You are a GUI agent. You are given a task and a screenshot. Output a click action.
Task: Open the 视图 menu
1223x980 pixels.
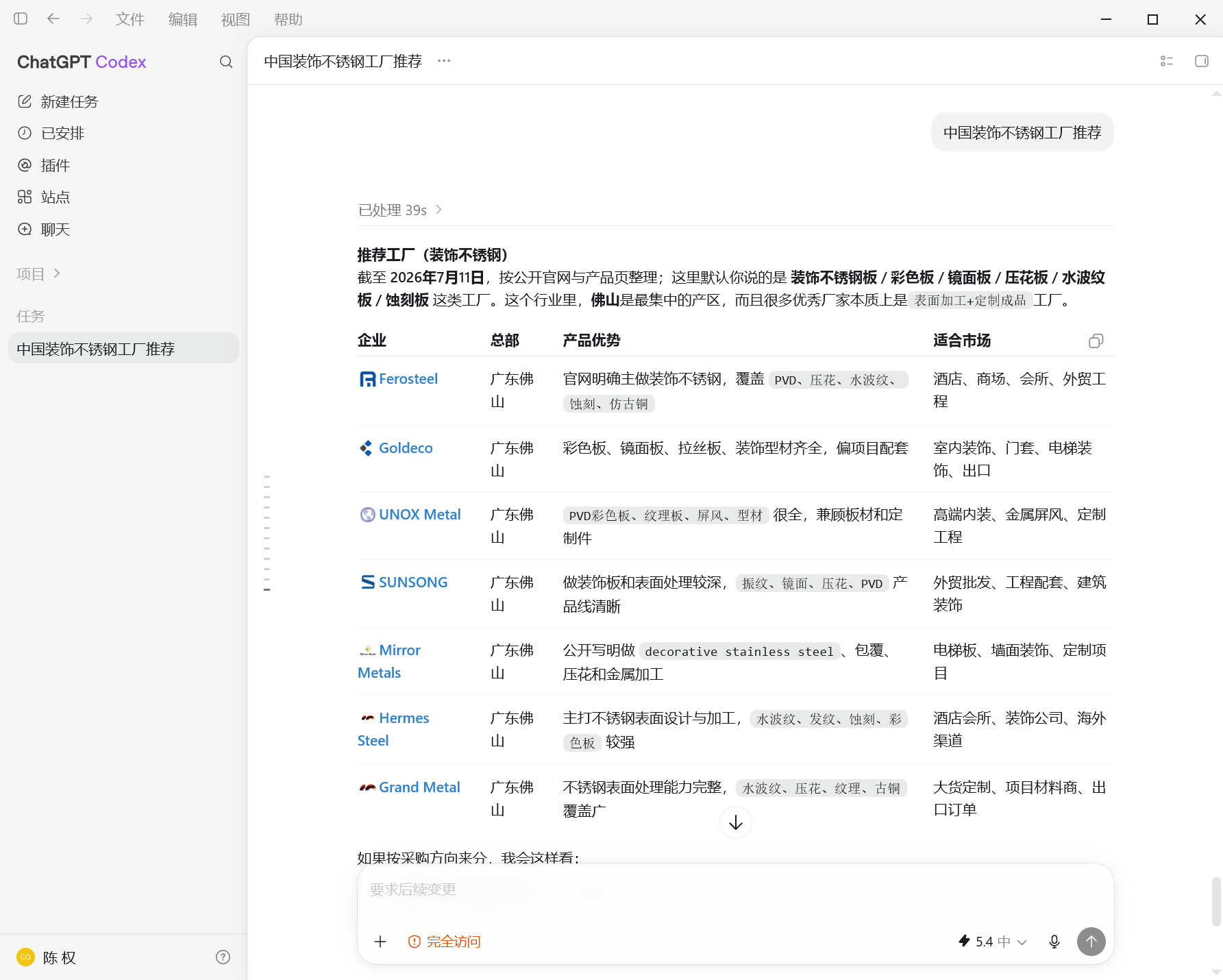(236, 19)
